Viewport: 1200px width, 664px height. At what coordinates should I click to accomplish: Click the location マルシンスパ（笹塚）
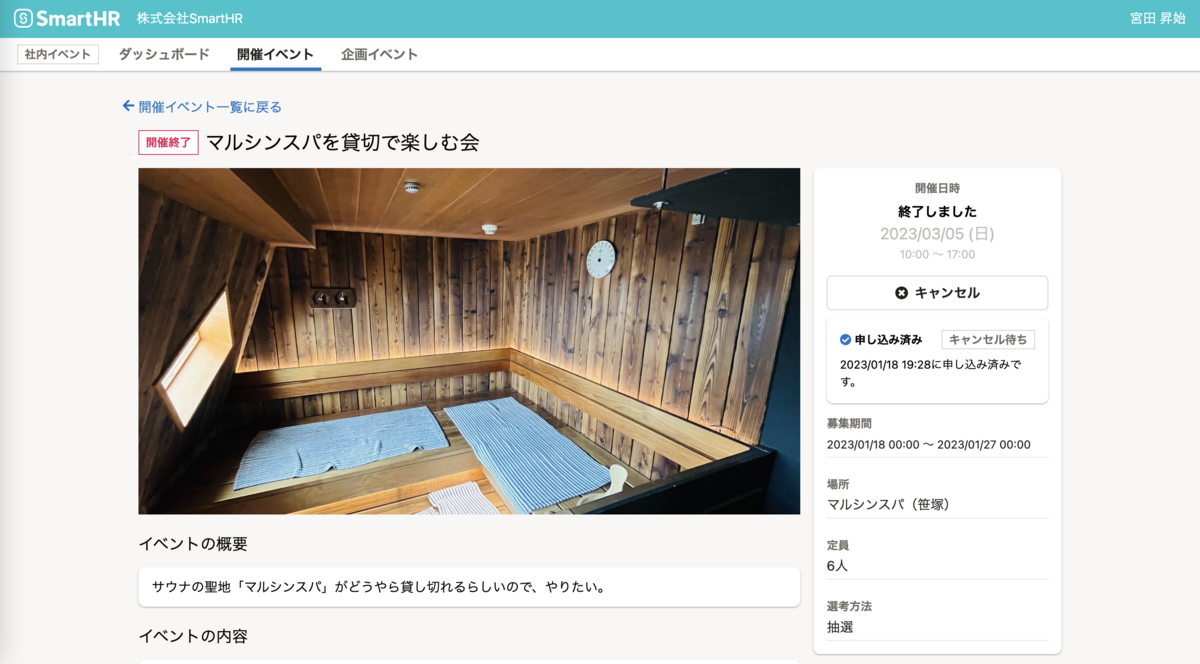click(888, 504)
